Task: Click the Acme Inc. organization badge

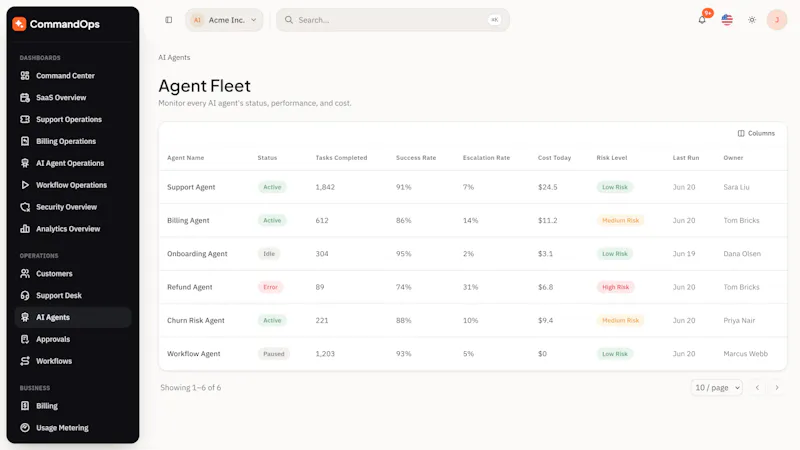Action: point(197,20)
